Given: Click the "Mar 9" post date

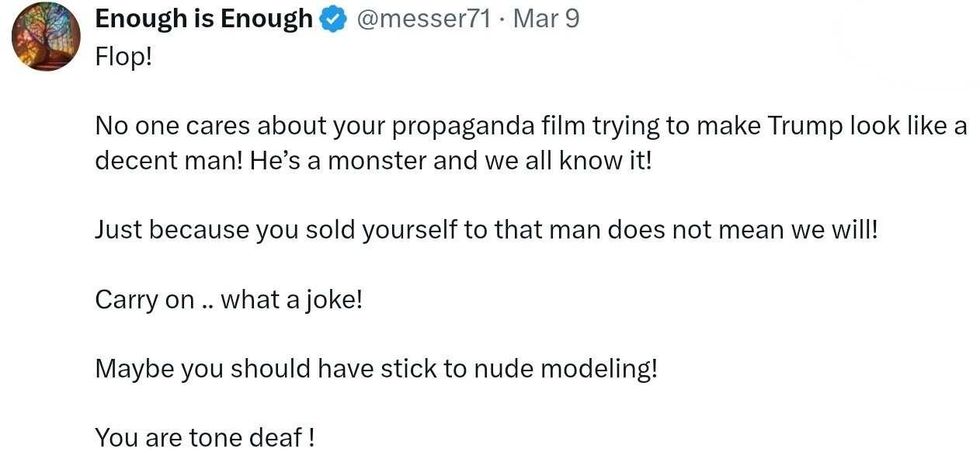Looking at the screenshot, I should [x=546, y=19].
